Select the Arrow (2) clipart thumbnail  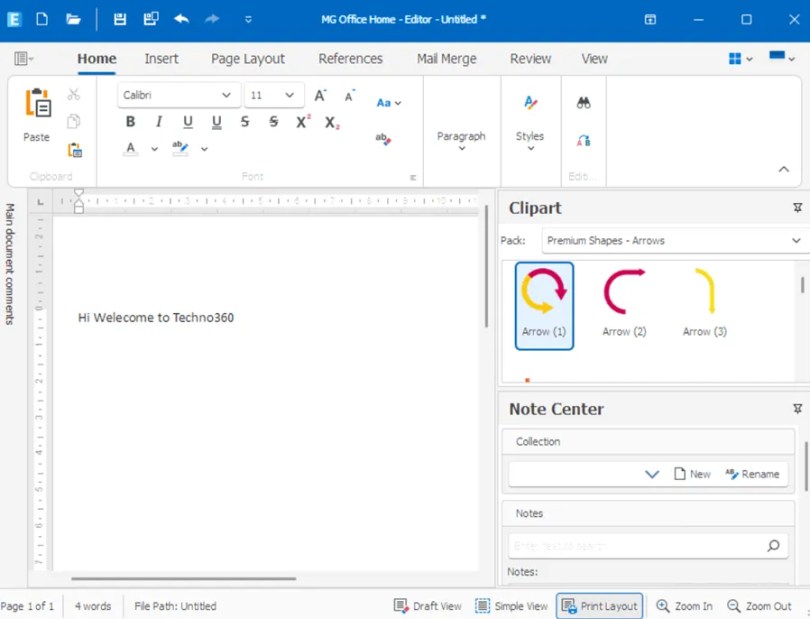625,303
